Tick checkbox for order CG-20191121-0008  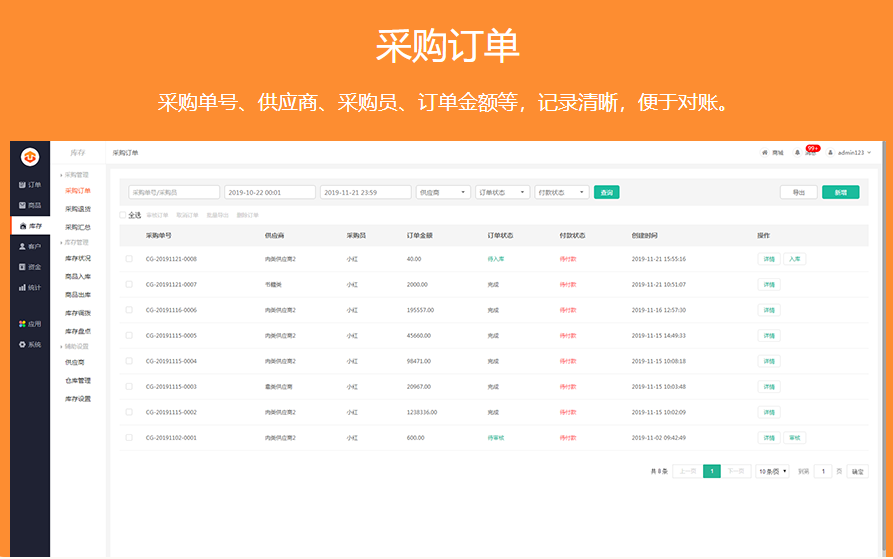129,259
